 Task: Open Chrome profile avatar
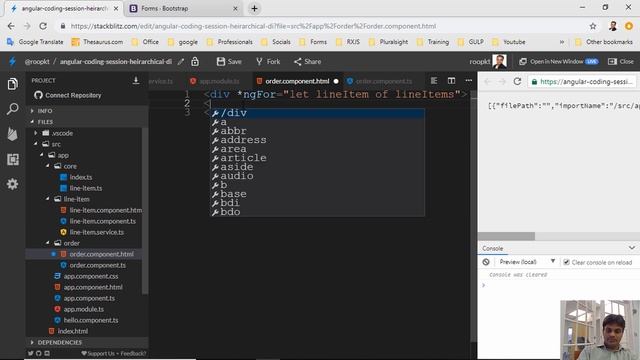[x=613, y=26]
